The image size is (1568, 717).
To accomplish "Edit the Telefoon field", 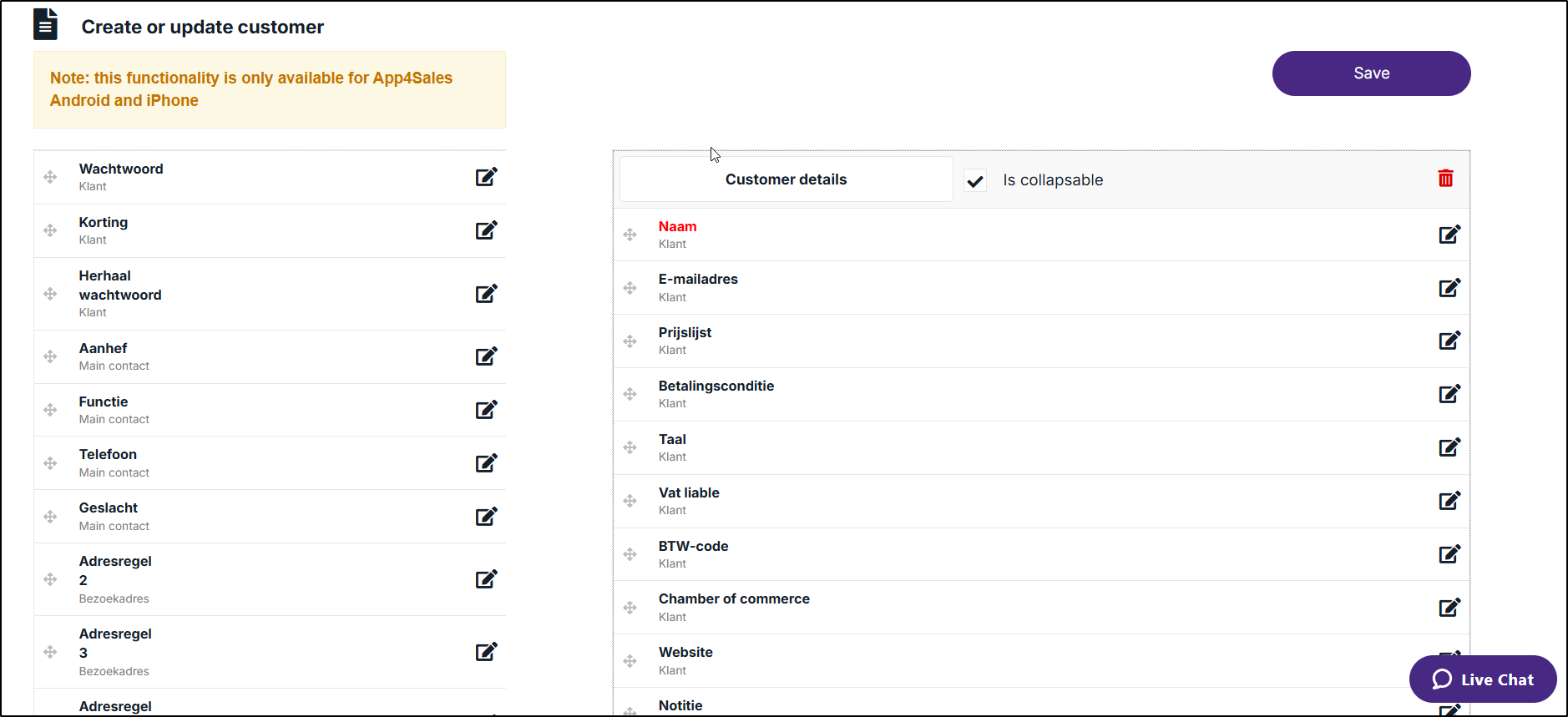I will tap(487, 463).
